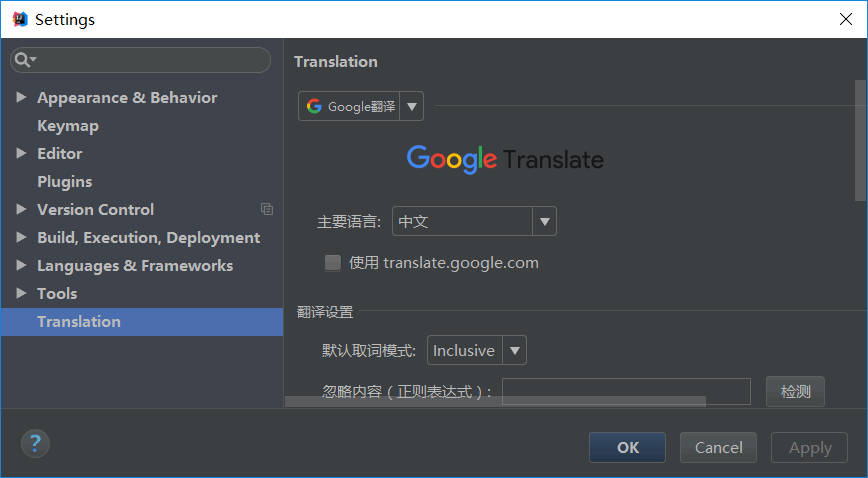Expand Build, Execution, Deployment node
This screenshot has height=478, width=868.
tap(21, 237)
